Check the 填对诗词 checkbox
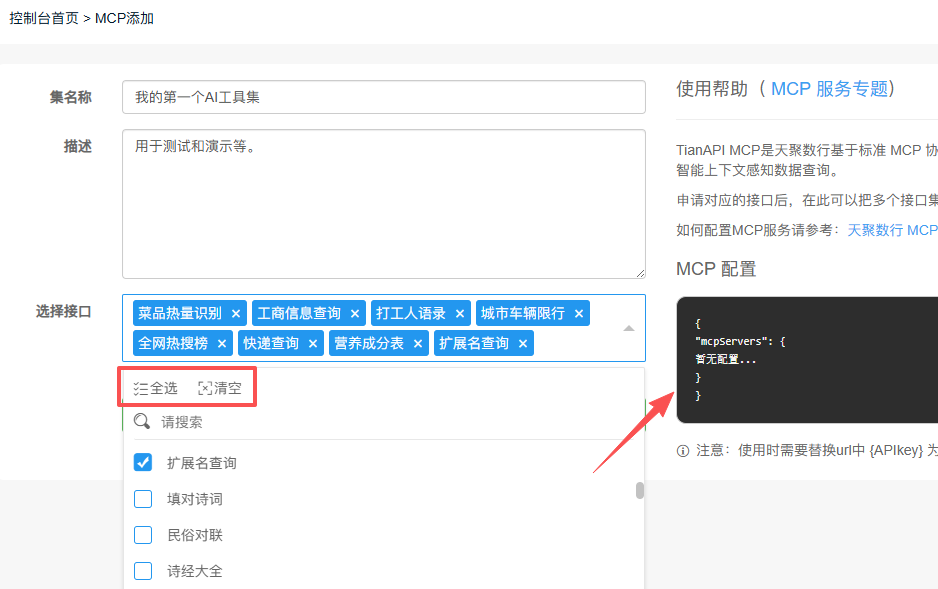This screenshot has width=938, height=589. click(141, 498)
